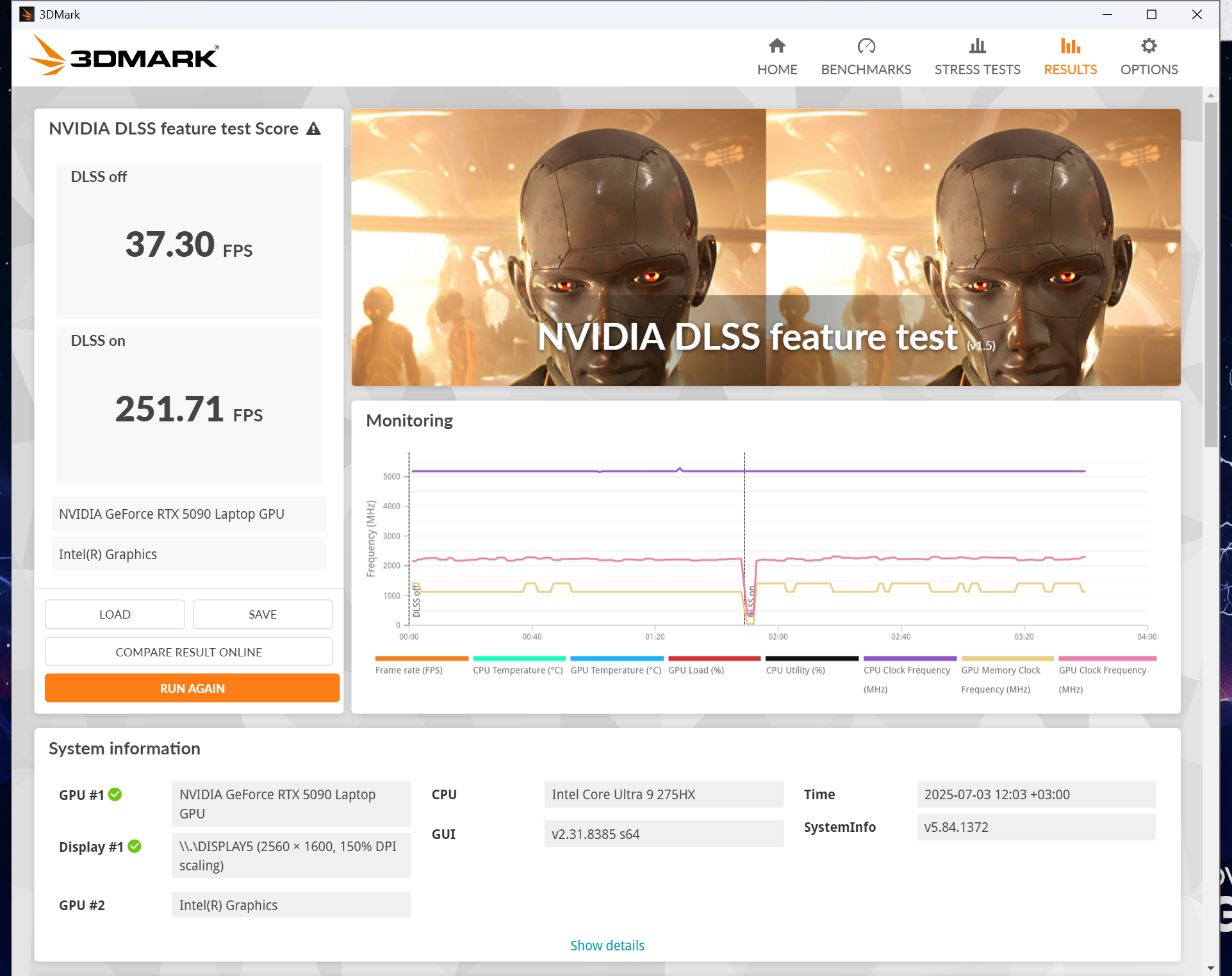Click the scrollbar up arrow
This screenshot has width=1232, height=976.
pos(1210,95)
